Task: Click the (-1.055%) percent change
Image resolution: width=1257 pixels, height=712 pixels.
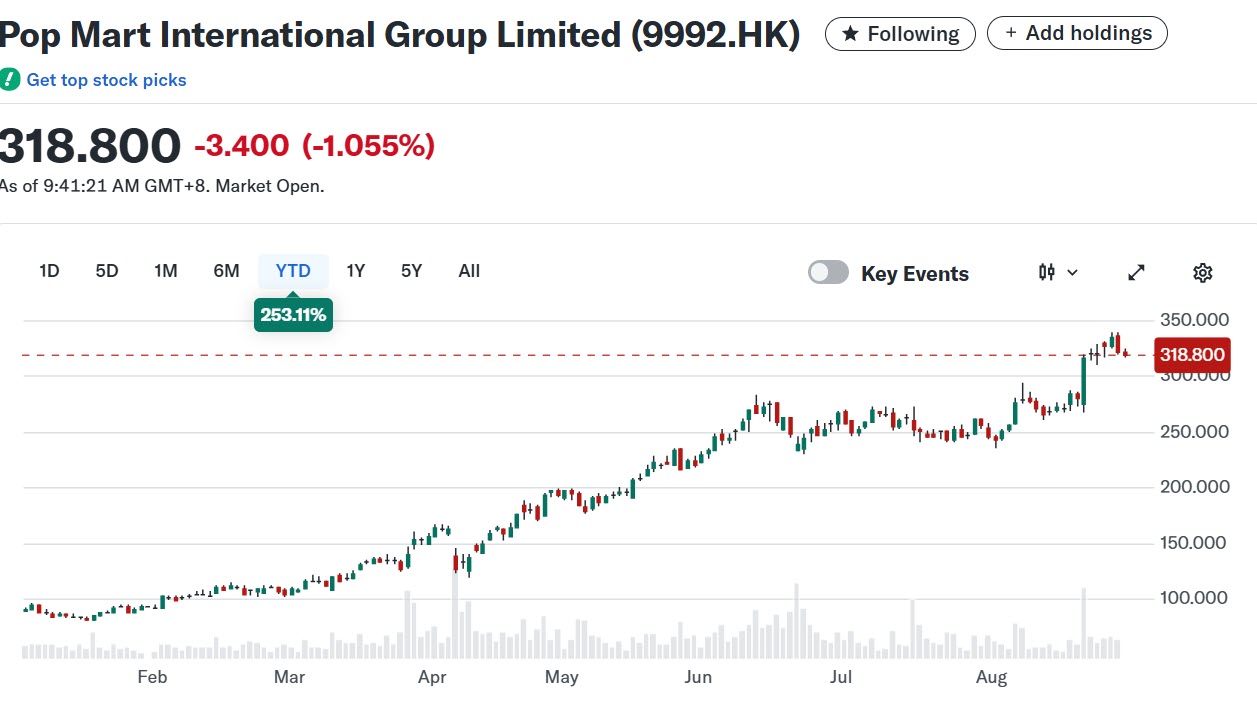Action: [368, 146]
